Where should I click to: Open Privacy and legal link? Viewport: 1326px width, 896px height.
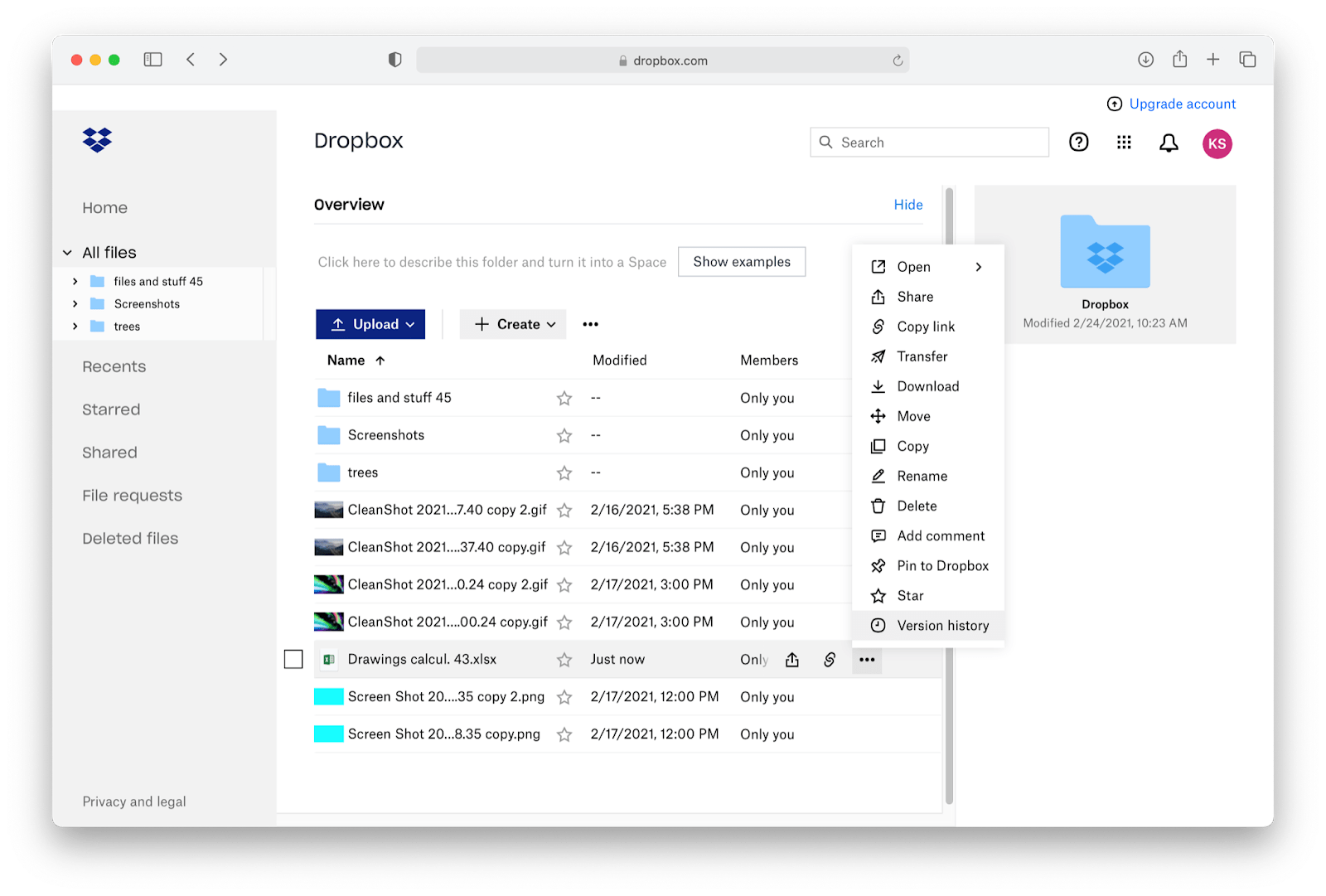point(134,802)
